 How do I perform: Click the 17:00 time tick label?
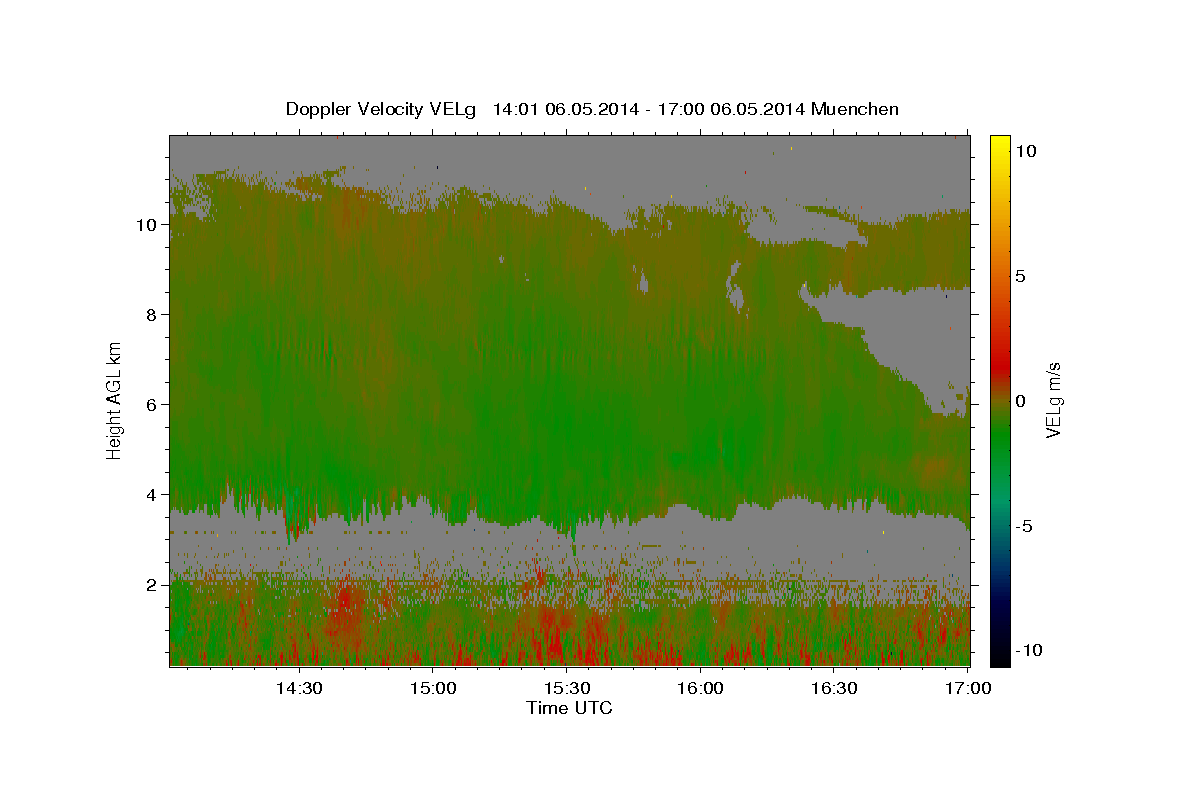(968, 689)
